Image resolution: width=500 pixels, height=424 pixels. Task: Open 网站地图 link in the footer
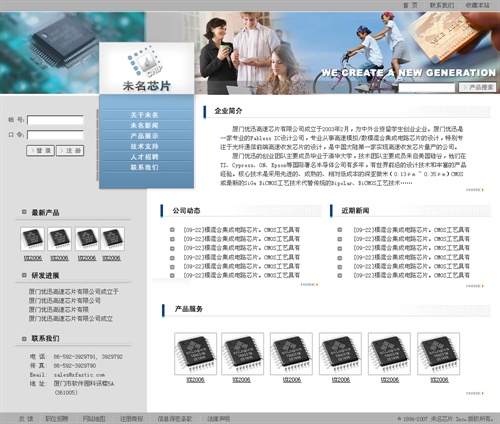(x=94, y=419)
